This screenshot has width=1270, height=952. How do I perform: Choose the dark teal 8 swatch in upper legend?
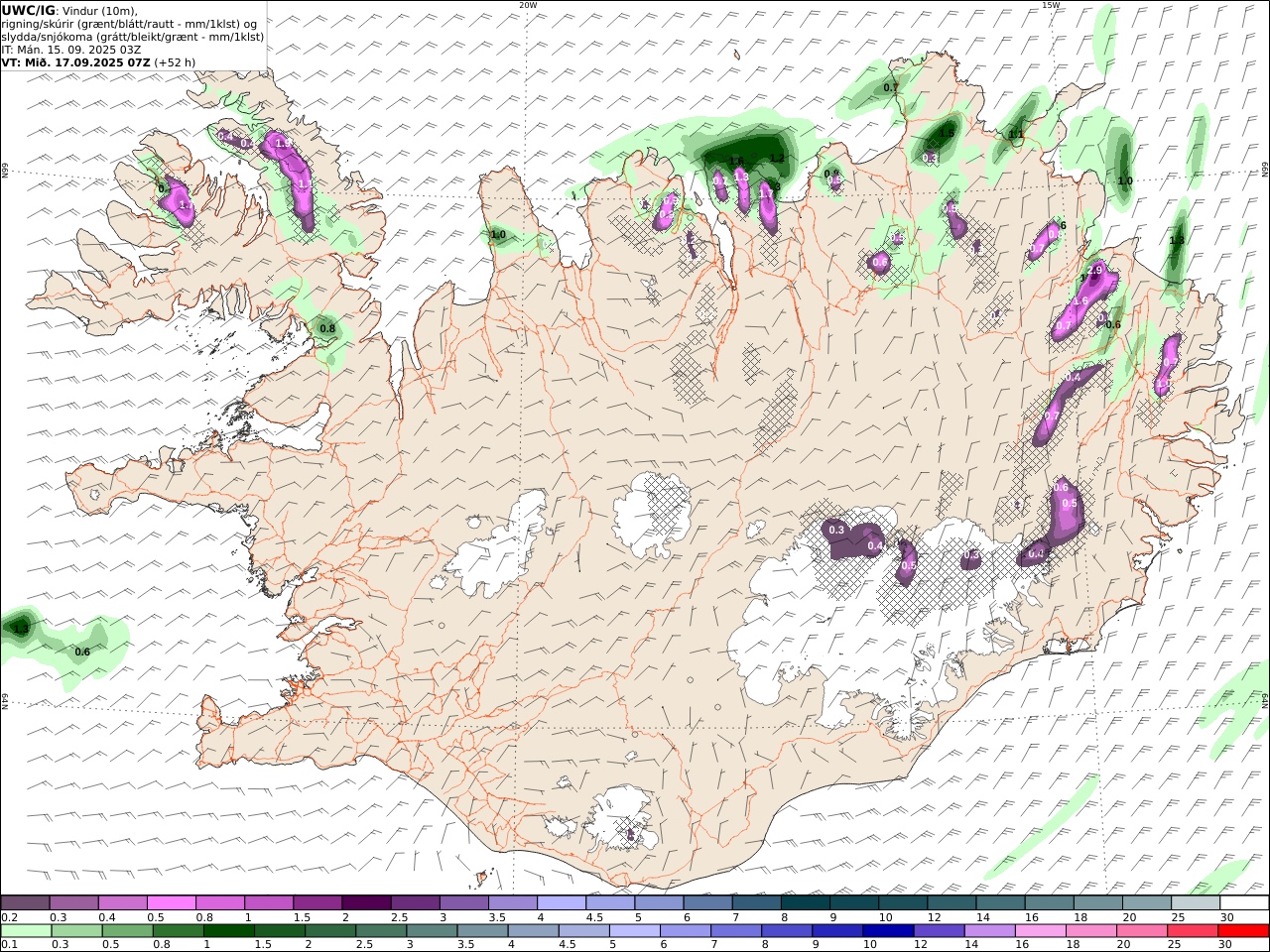pos(806,902)
